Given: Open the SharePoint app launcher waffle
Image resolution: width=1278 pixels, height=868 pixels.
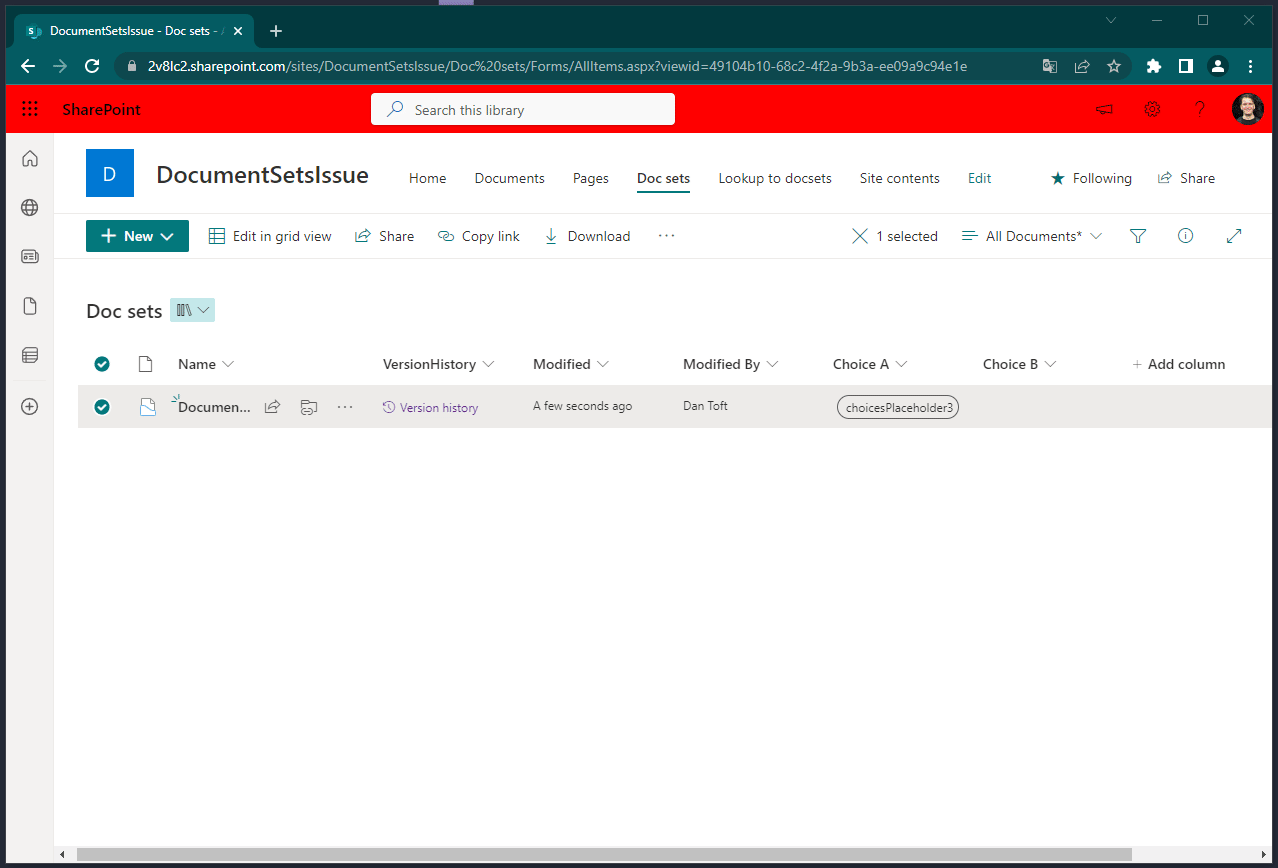Looking at the screenshot, I should click(30, 110).
